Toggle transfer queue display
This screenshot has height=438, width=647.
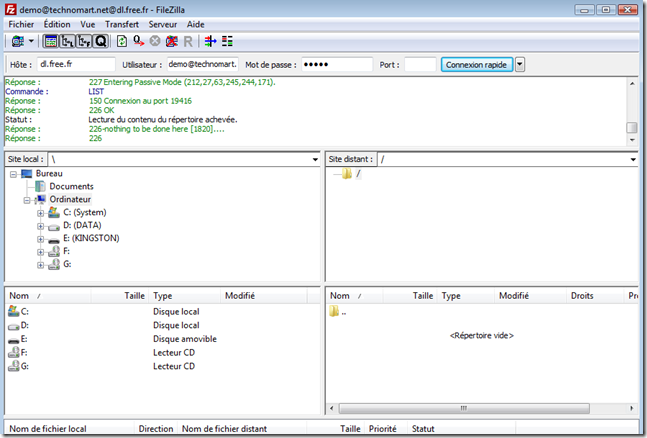coord(100,41)
